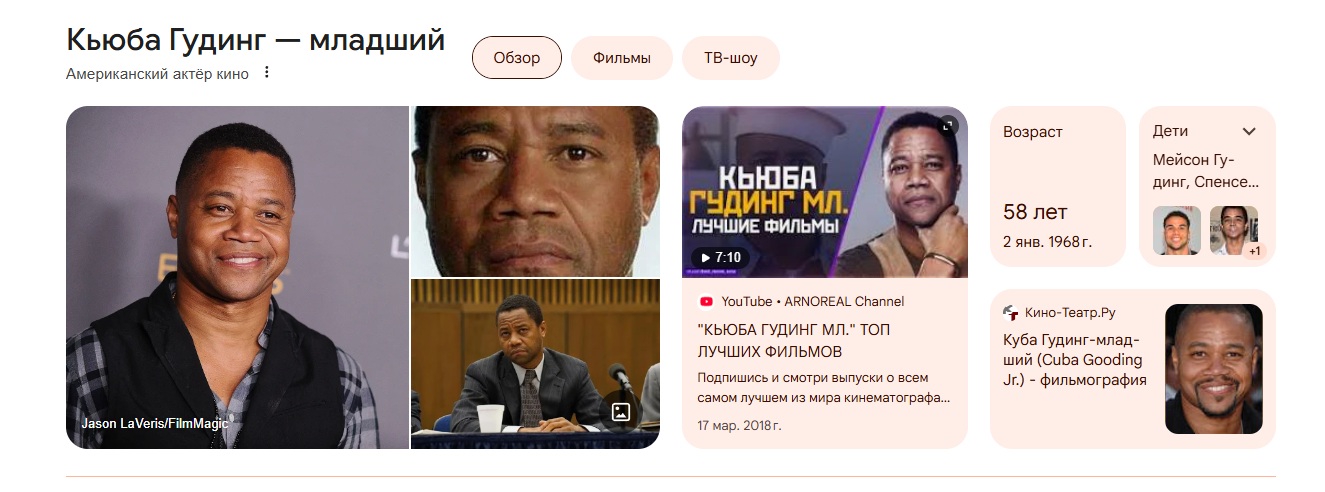Image resolution: width=1325 pixels, height=492 pixels.
Task: Open the close-up face photo
Action: click(536, 191)
